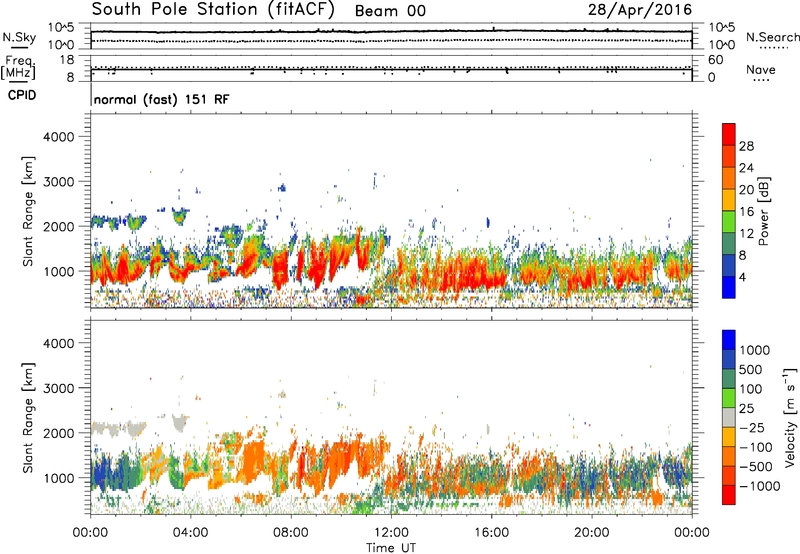The image size is (800, 554).
Task: Click the 16:00 time axis label
Action: pyautogui.click(x=492, y=533)
